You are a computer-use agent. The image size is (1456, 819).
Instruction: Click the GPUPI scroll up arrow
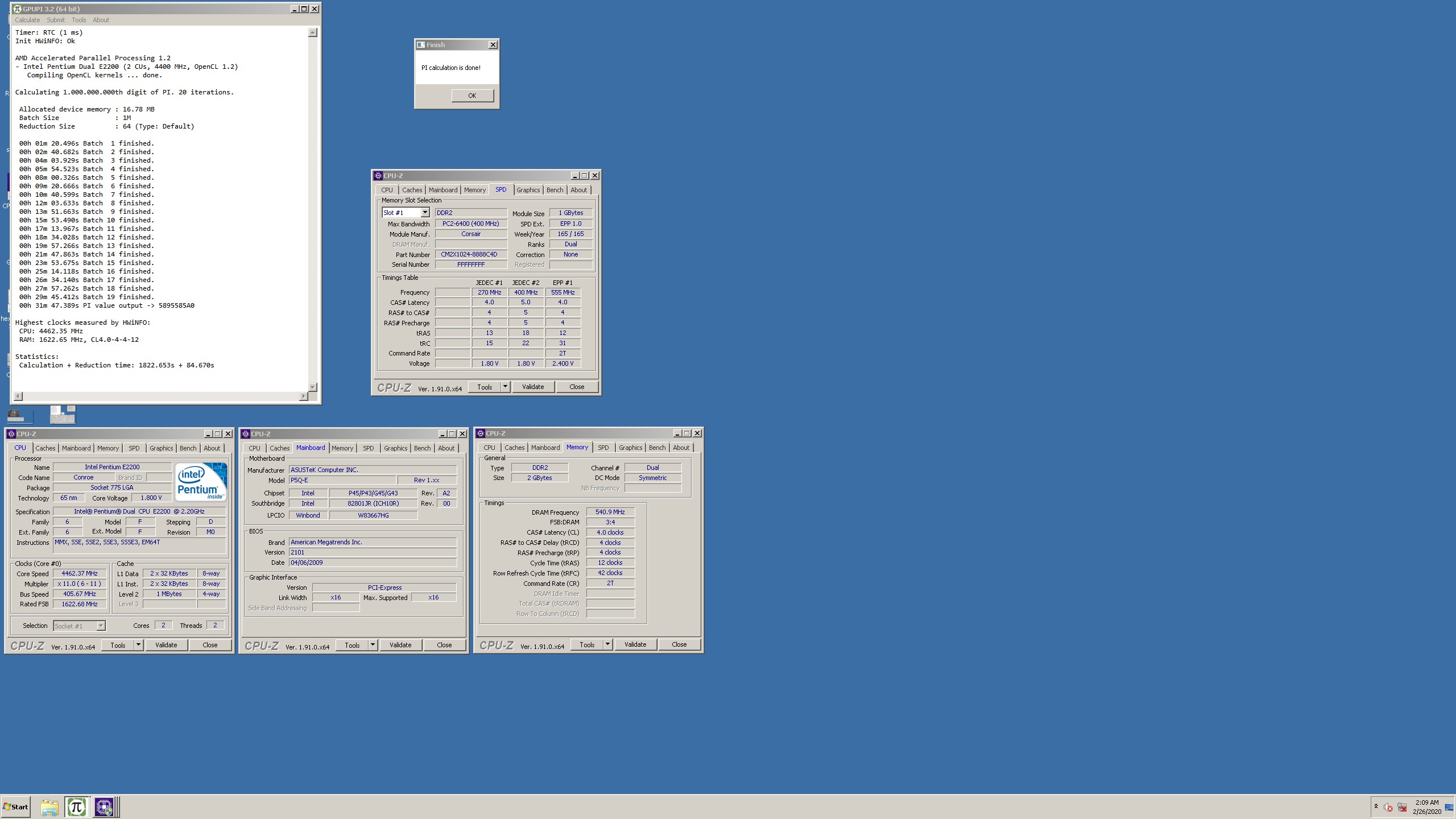pyautogui.click(x=312, y=32)
